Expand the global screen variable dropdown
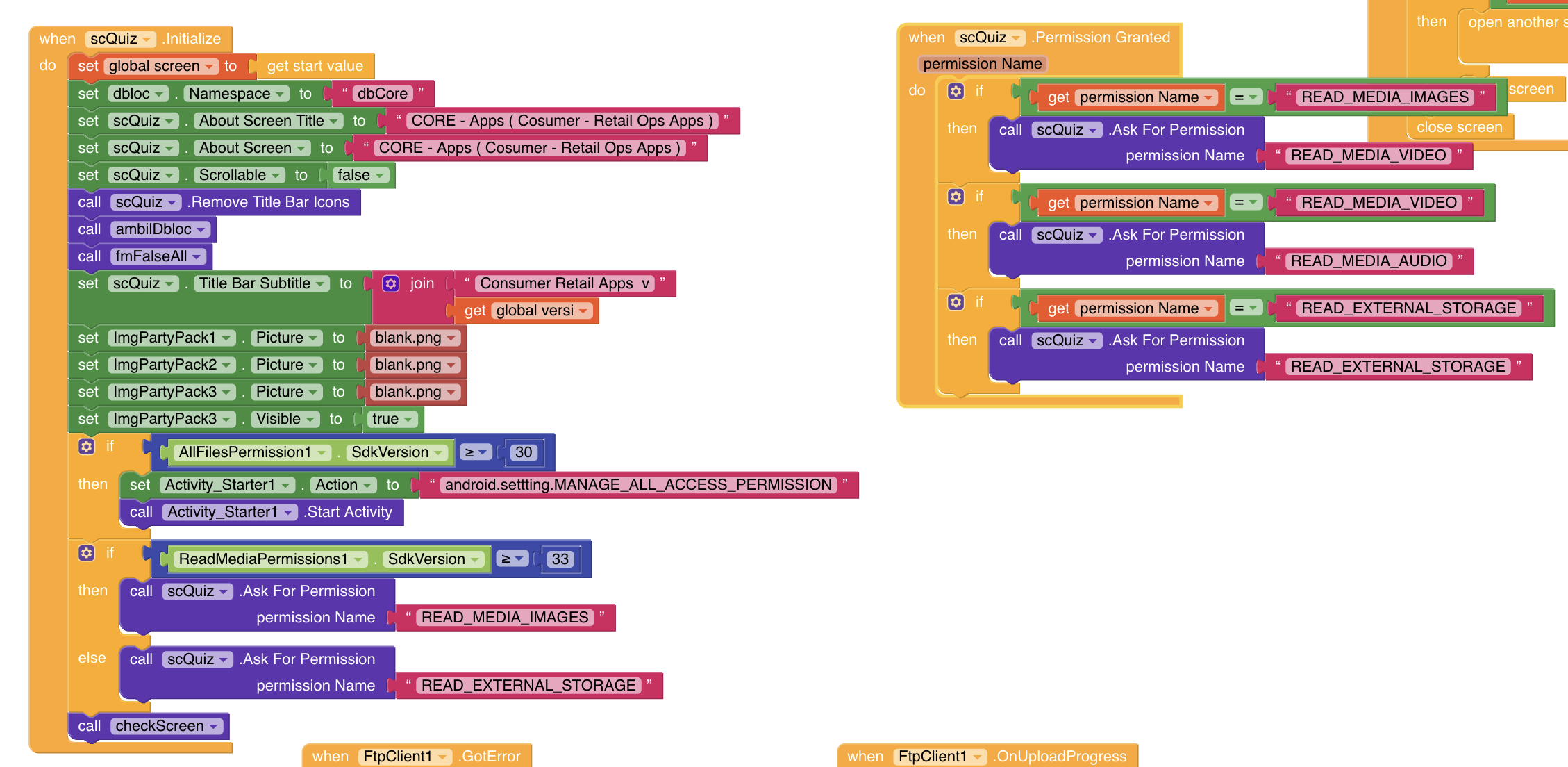Viewport: 1568px width, 767px height. tap(208, 67)
